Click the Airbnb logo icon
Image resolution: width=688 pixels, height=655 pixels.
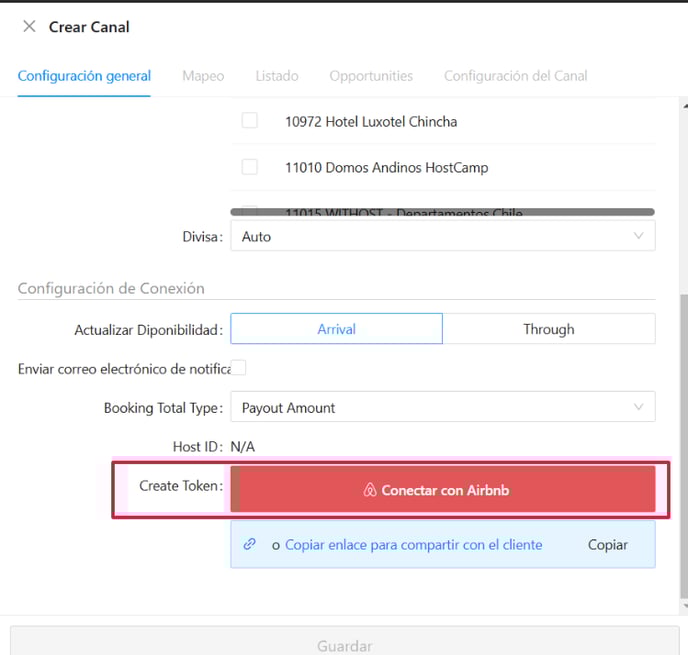[x=369, y=491]
